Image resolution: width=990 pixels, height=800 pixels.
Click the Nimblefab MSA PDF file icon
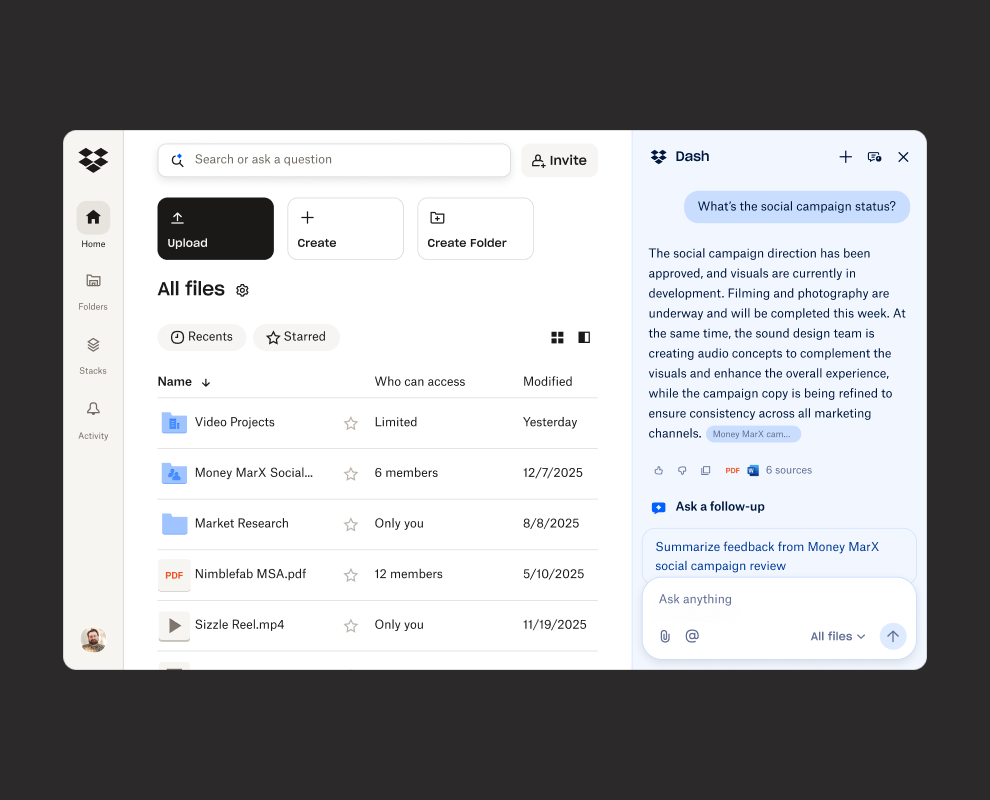[174, 575]
